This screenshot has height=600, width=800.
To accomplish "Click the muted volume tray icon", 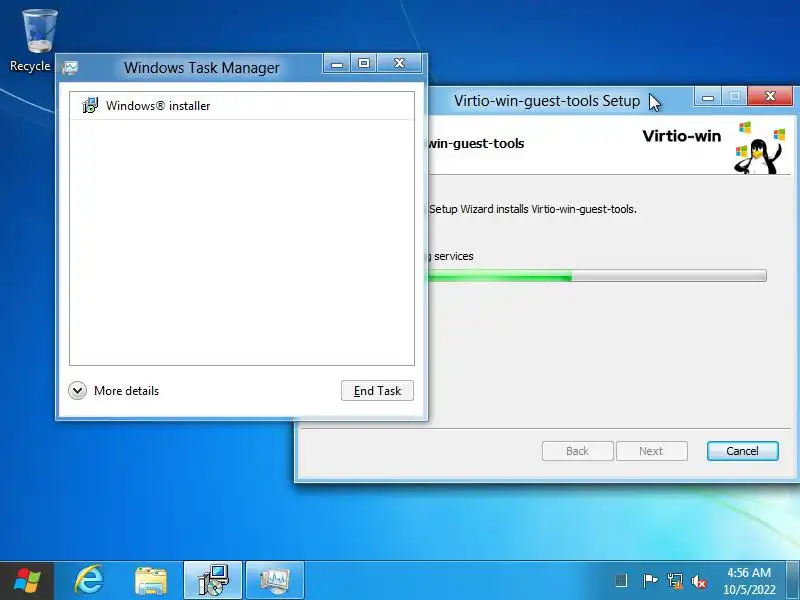I will click(x=698, y=581).
